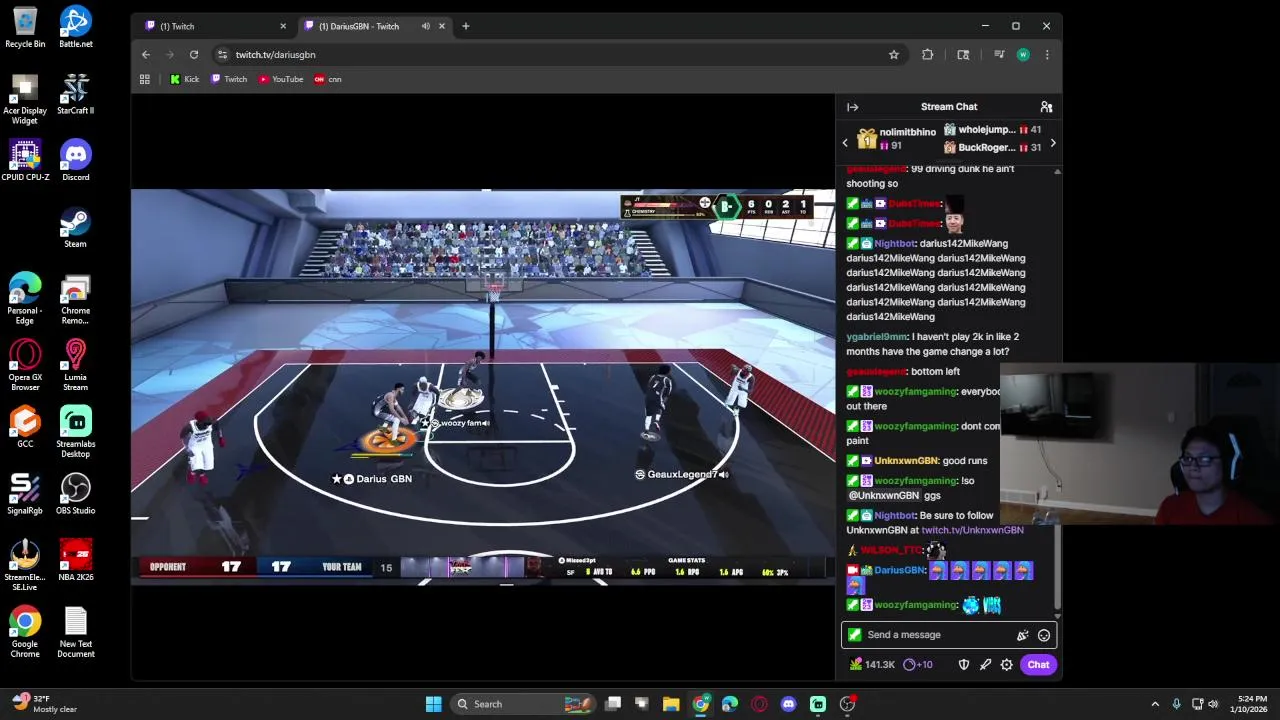The height and width of the screenshot is (720, 1280).
Task: Open the Kick bookmark
Action: point(185,79)
